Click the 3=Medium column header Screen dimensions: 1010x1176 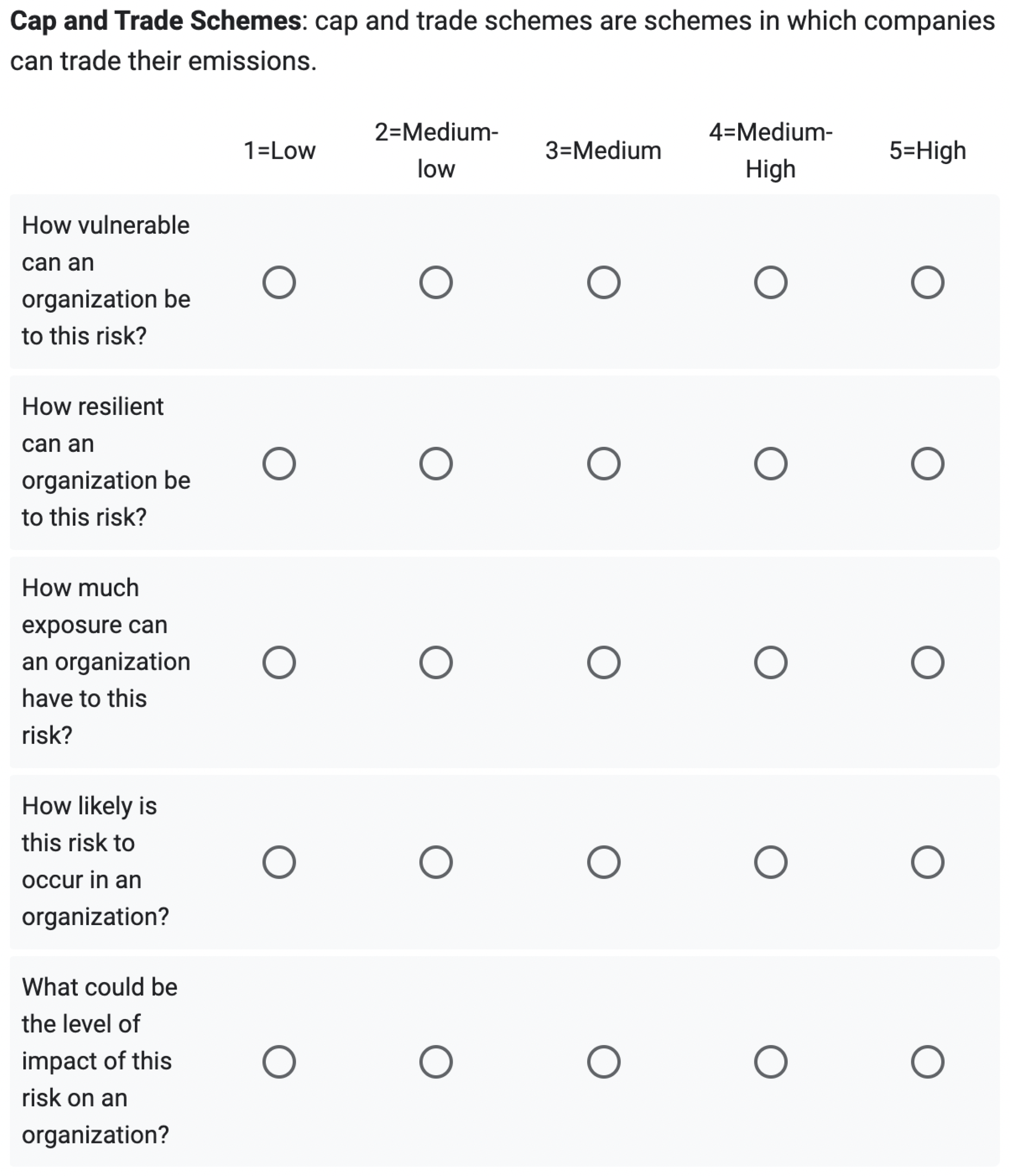tap(603, 151)
